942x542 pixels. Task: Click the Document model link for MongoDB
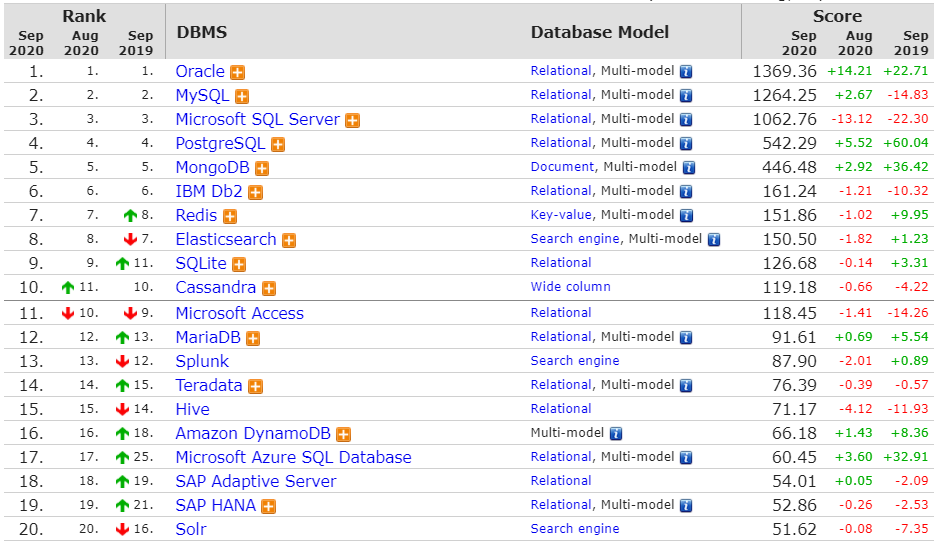[x=562, y=167]
